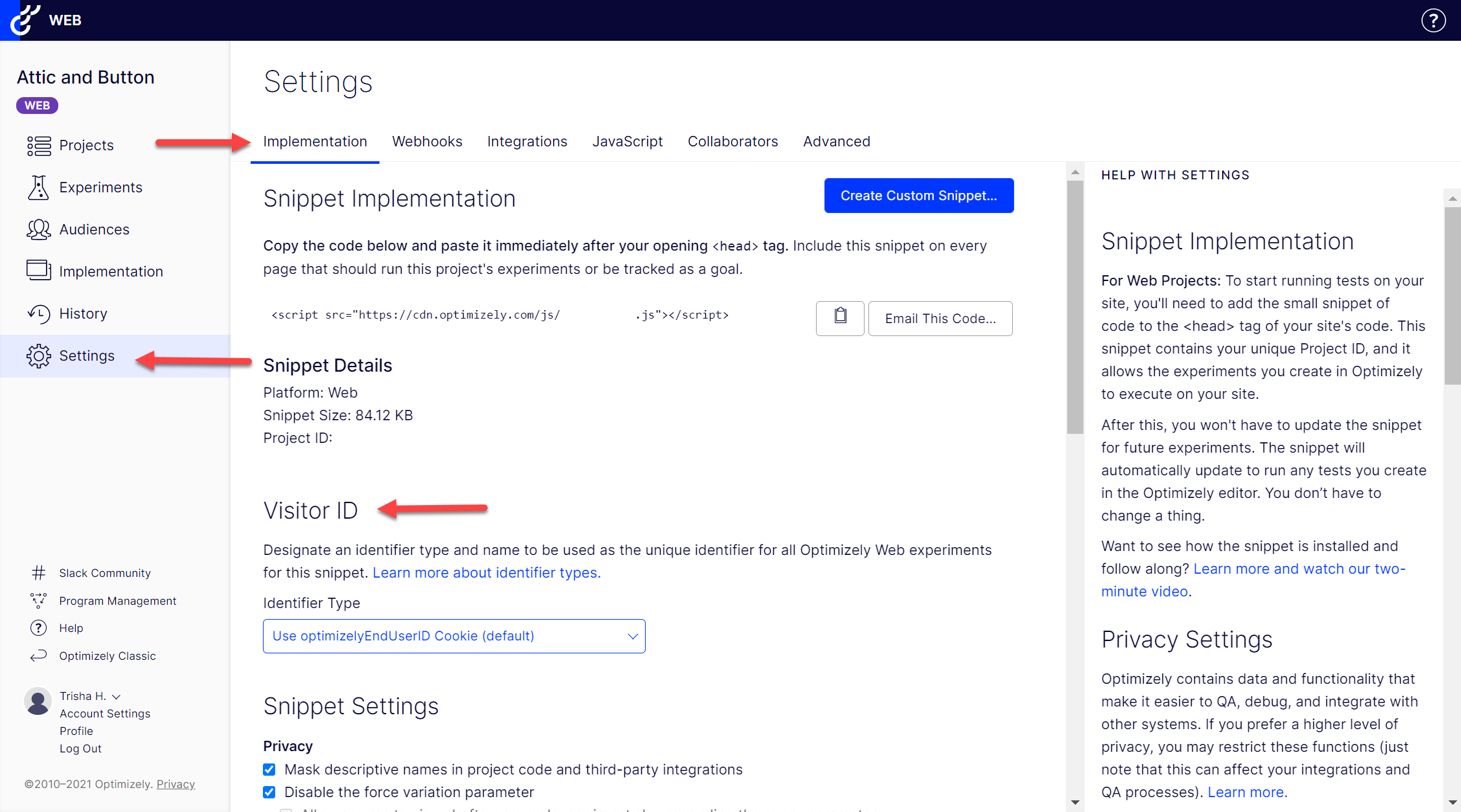This screenshot has height=812, width=1461.
Task: Switch to the Implementation settings tab
Action: pos(315,142)
